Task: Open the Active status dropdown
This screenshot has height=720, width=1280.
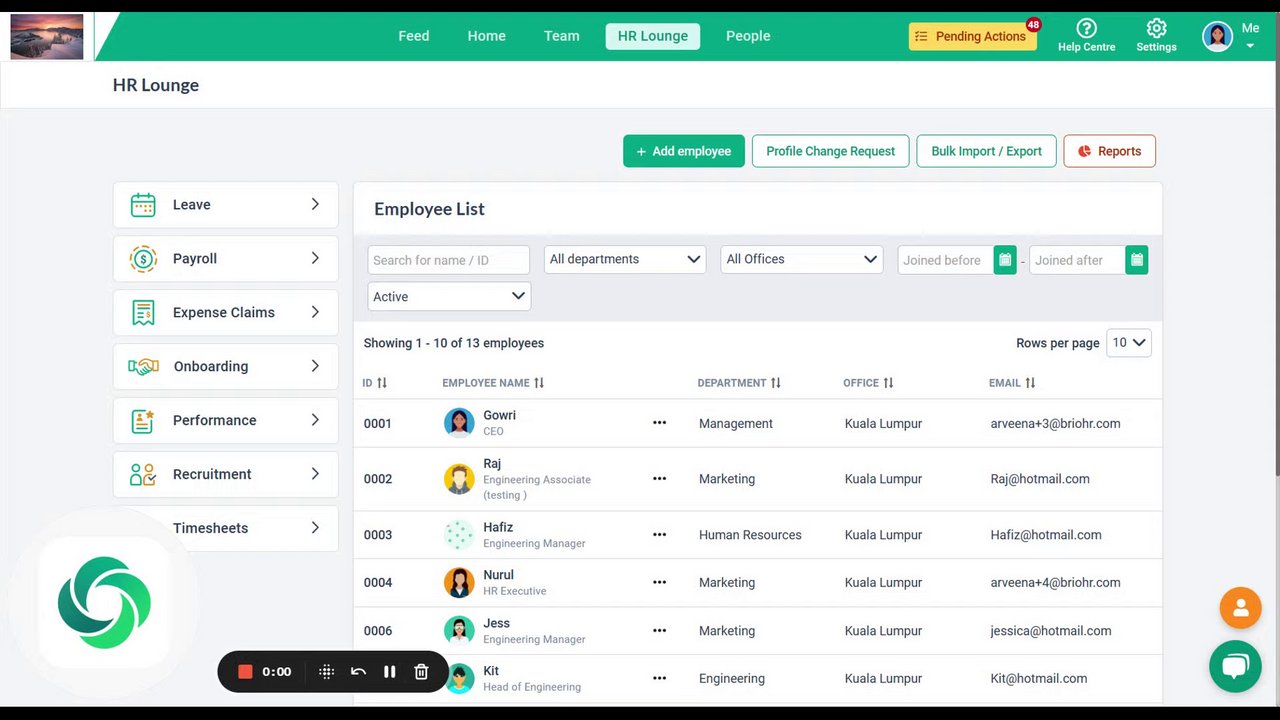Action: click(449, 297)
